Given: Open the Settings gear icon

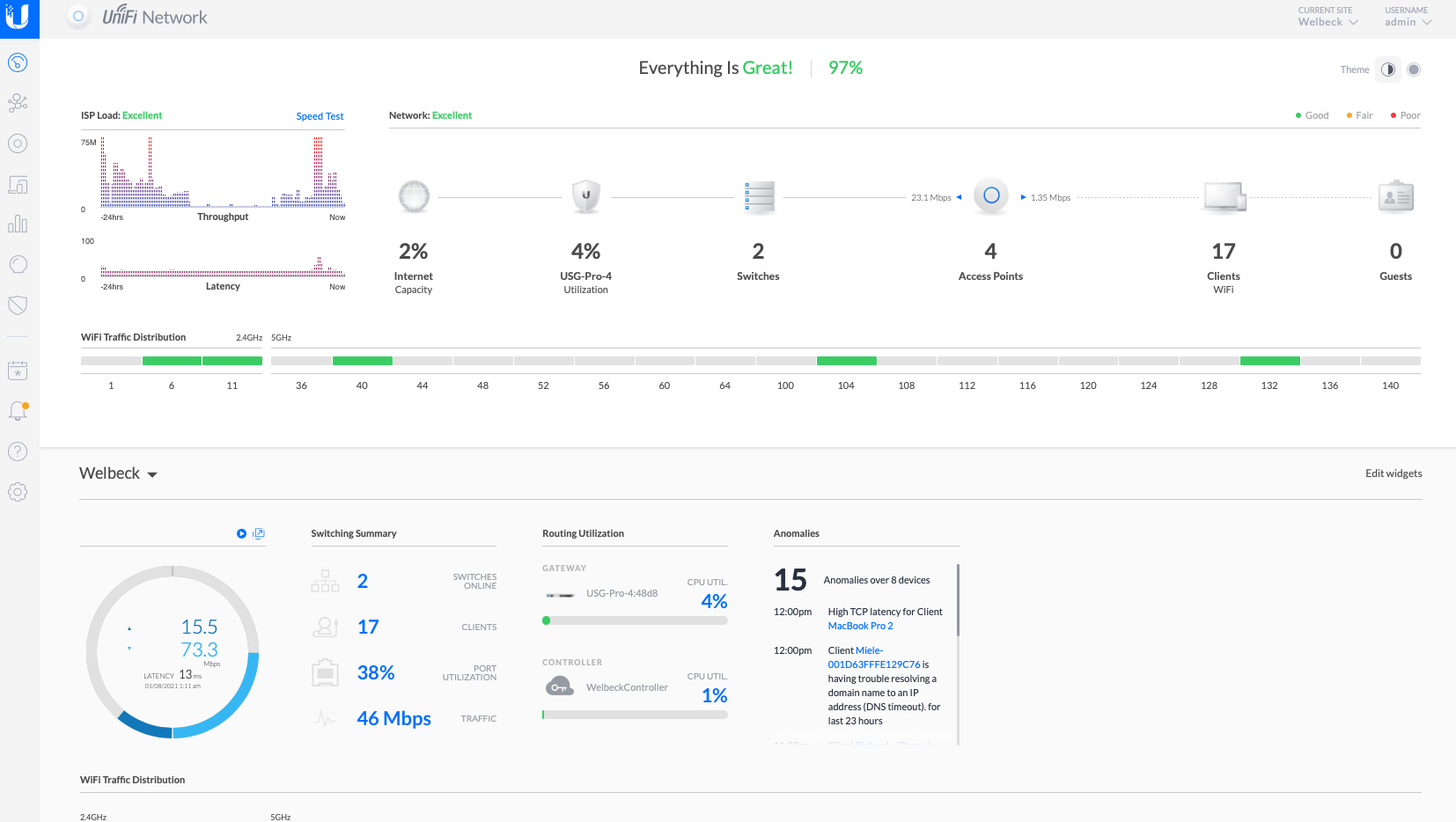Looking at the screenshot, I should [18, 492].
